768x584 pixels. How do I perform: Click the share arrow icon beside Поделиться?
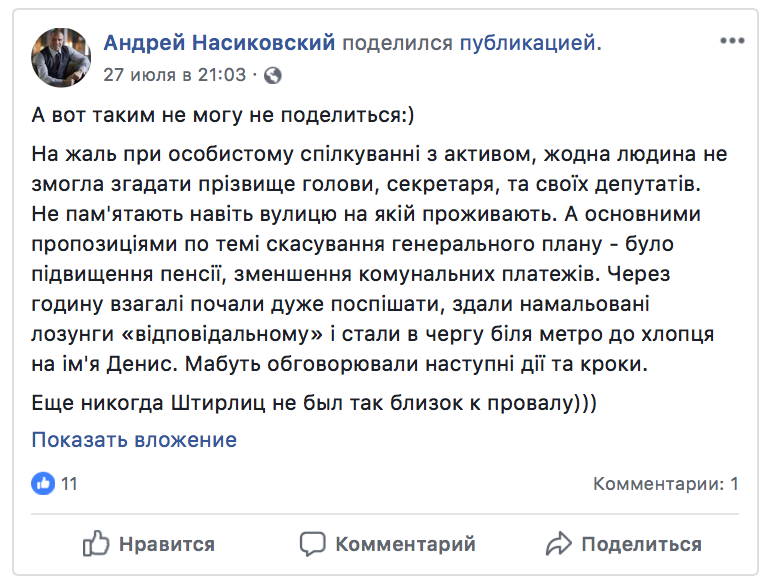(558, 544)
